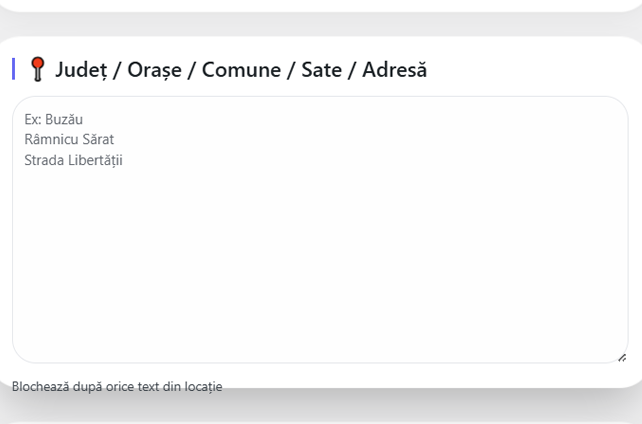Viewport: 642px width, 424px height.
Task: Click the word 'Adresă' in the heading
Action: pyautogui.click(x=394, y=70)
